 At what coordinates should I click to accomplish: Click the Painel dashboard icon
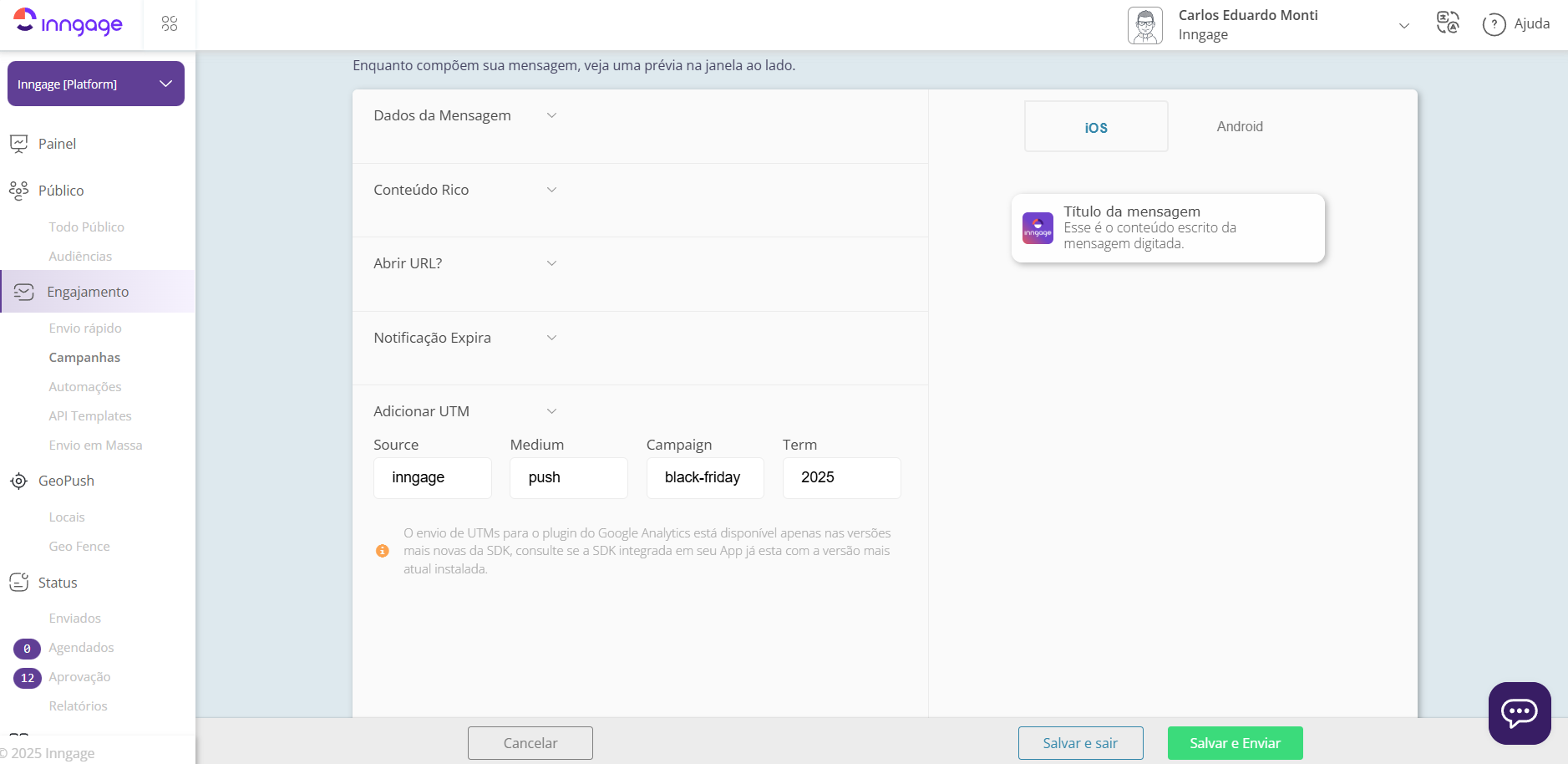(x=18, y=144)
